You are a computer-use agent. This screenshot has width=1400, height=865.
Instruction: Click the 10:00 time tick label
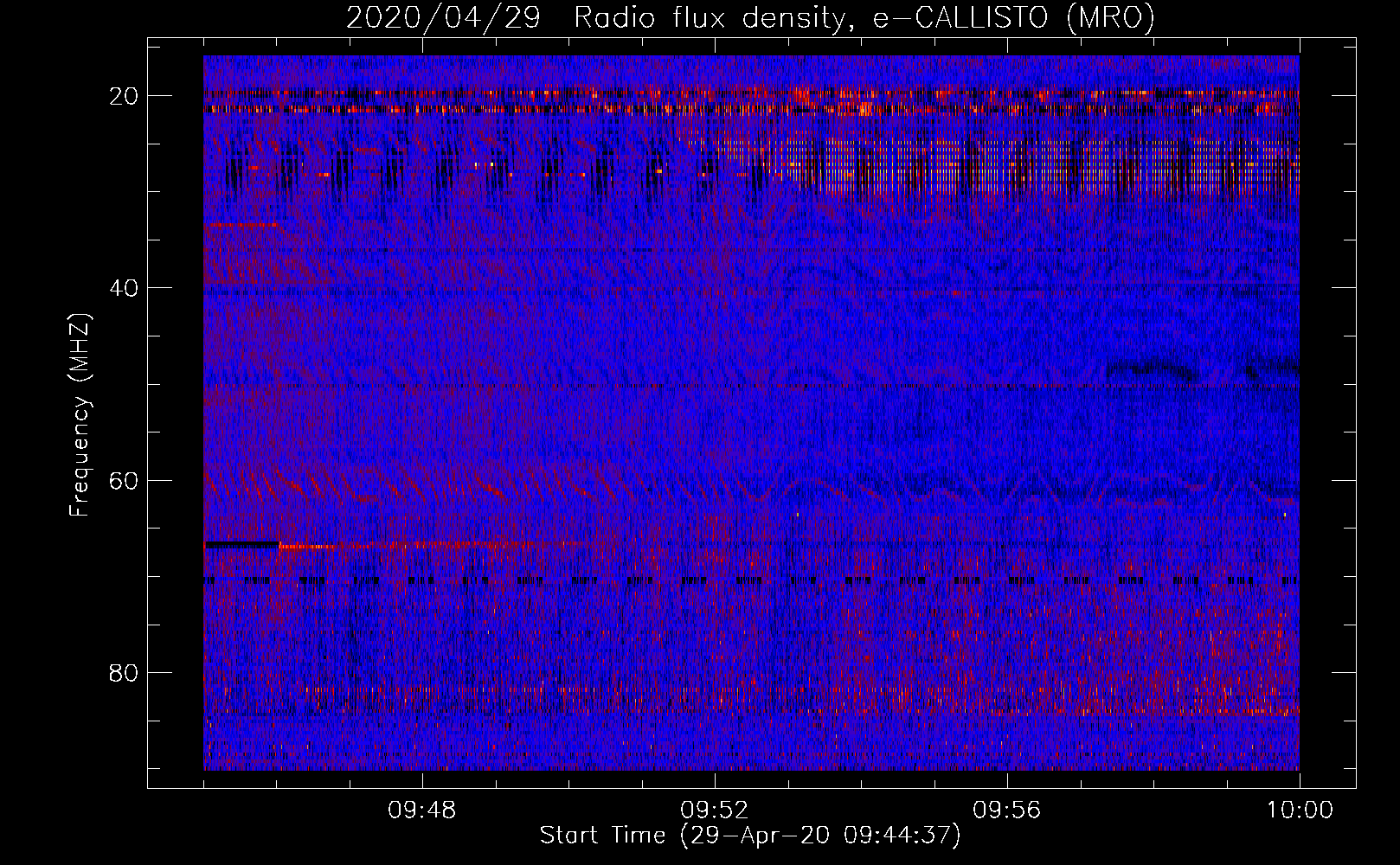click(x=1300, y=811)
